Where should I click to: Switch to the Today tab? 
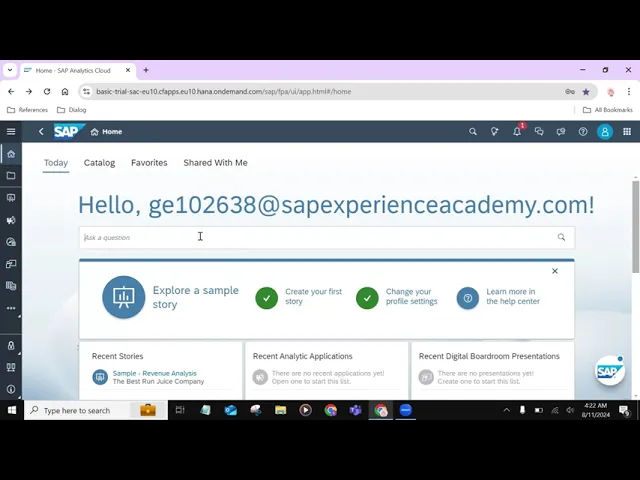tap(56, 162)
